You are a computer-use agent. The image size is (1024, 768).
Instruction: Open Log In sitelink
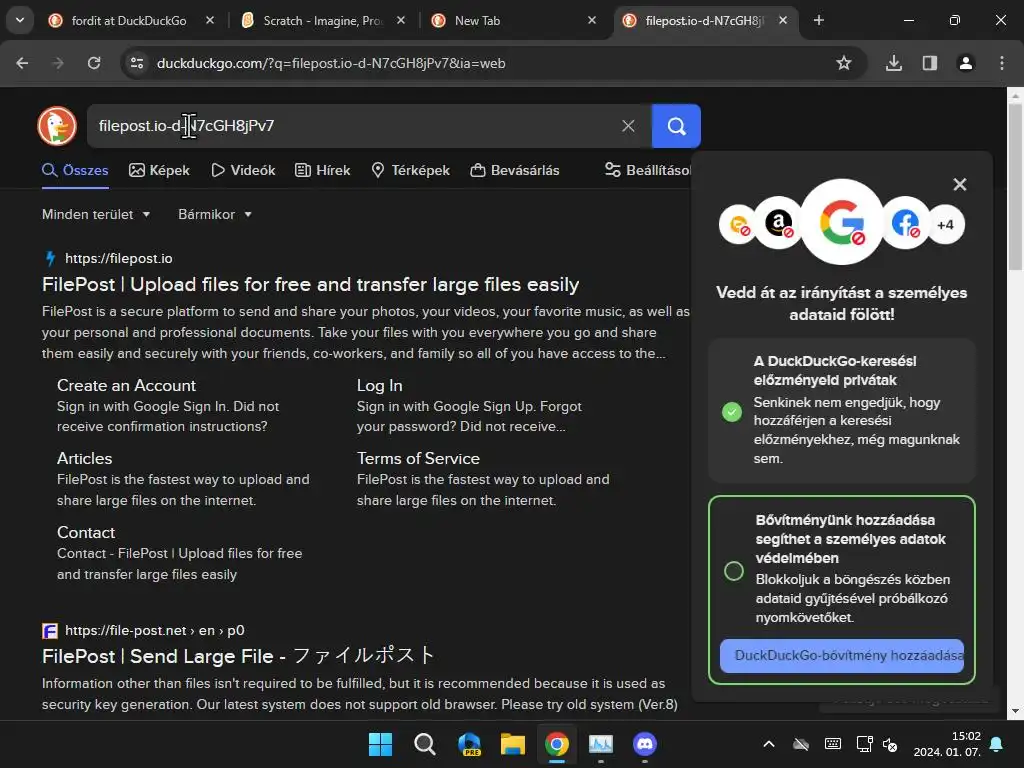tap(379, 385)
